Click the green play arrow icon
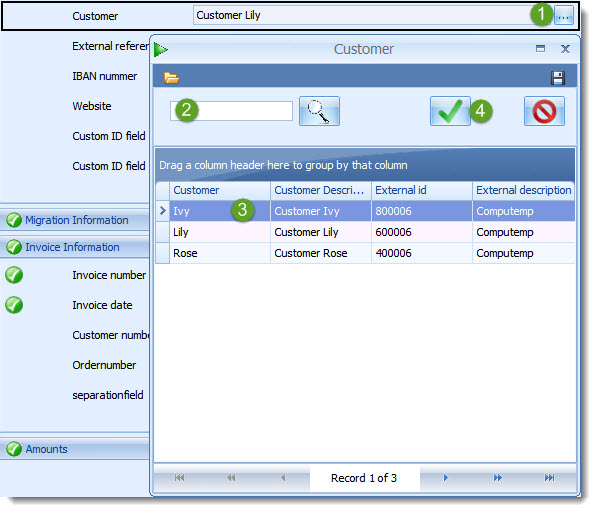 tap(161, 50)
